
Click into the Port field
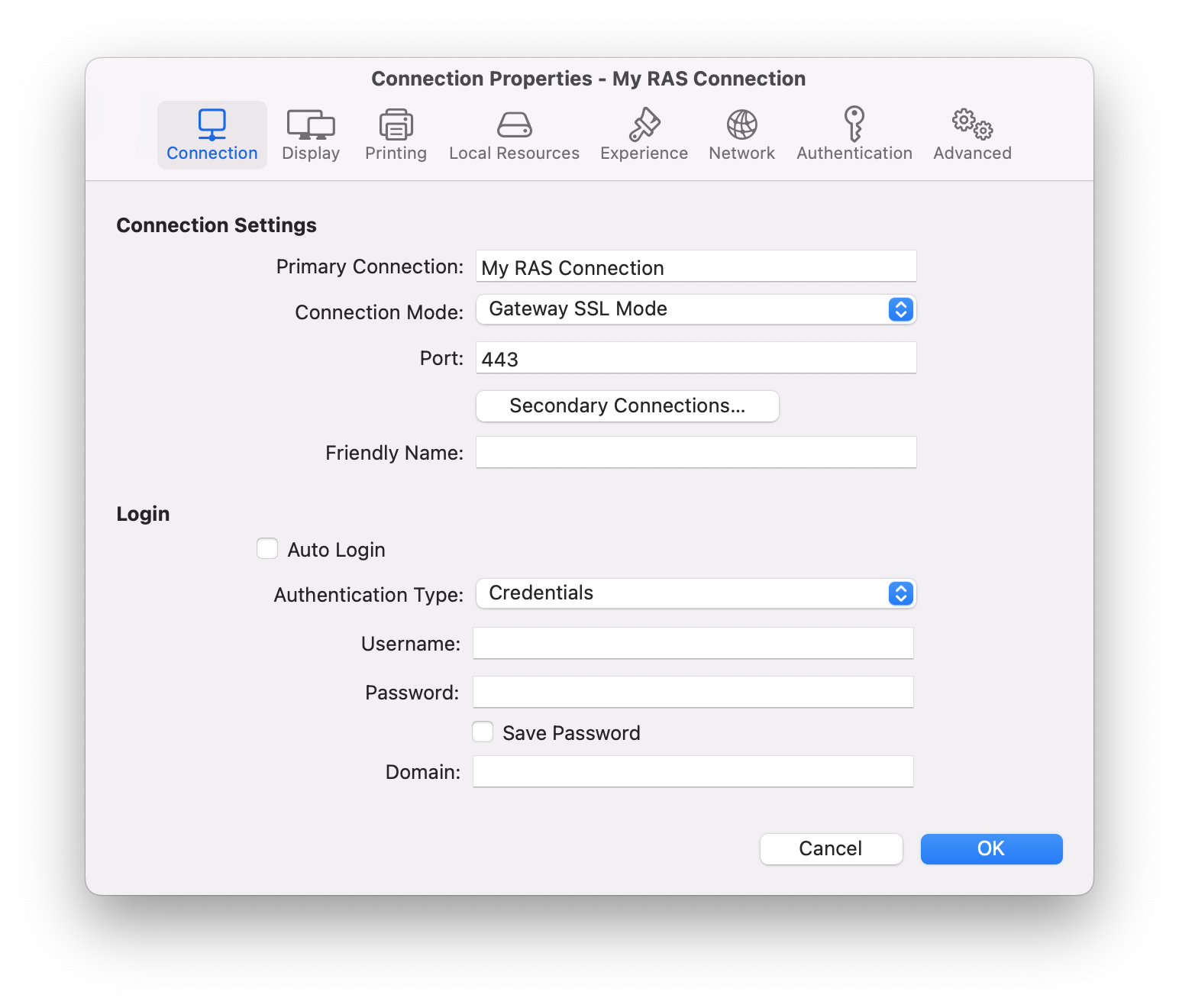[x=696, y=357]
